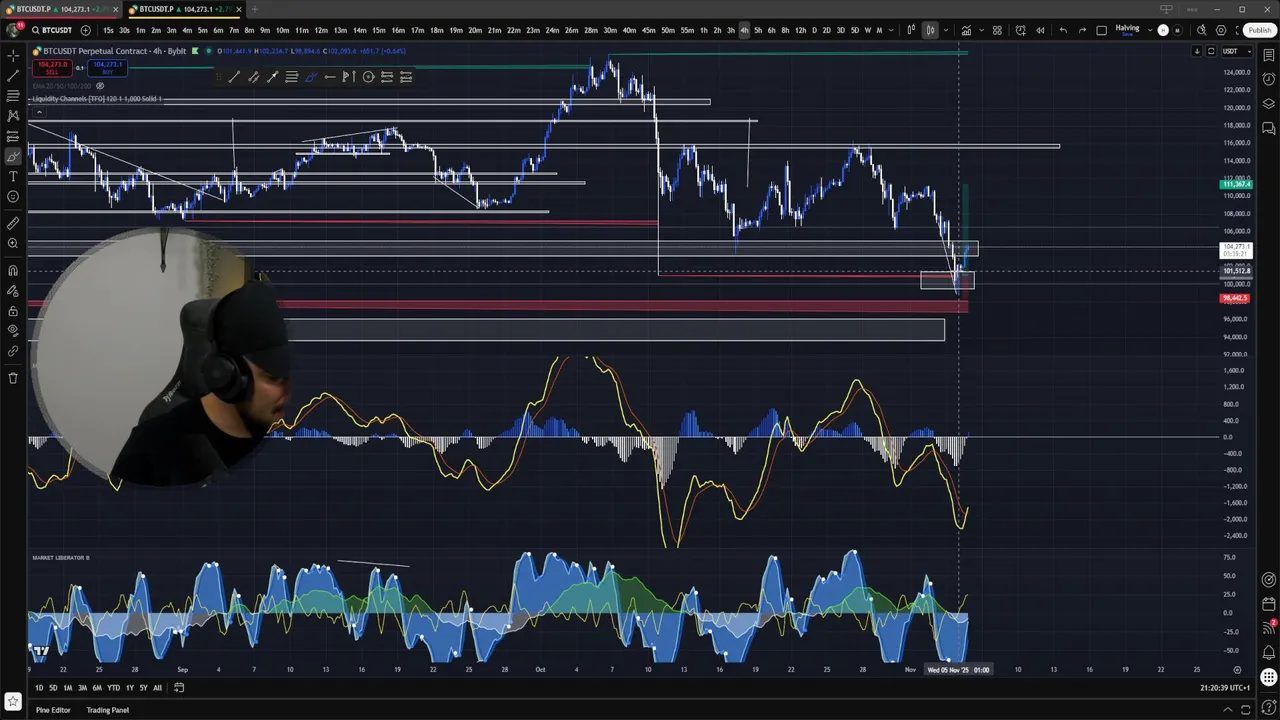Start bar replay mode
This screenshot has width=1280, height=720.
pos(1040,30)
